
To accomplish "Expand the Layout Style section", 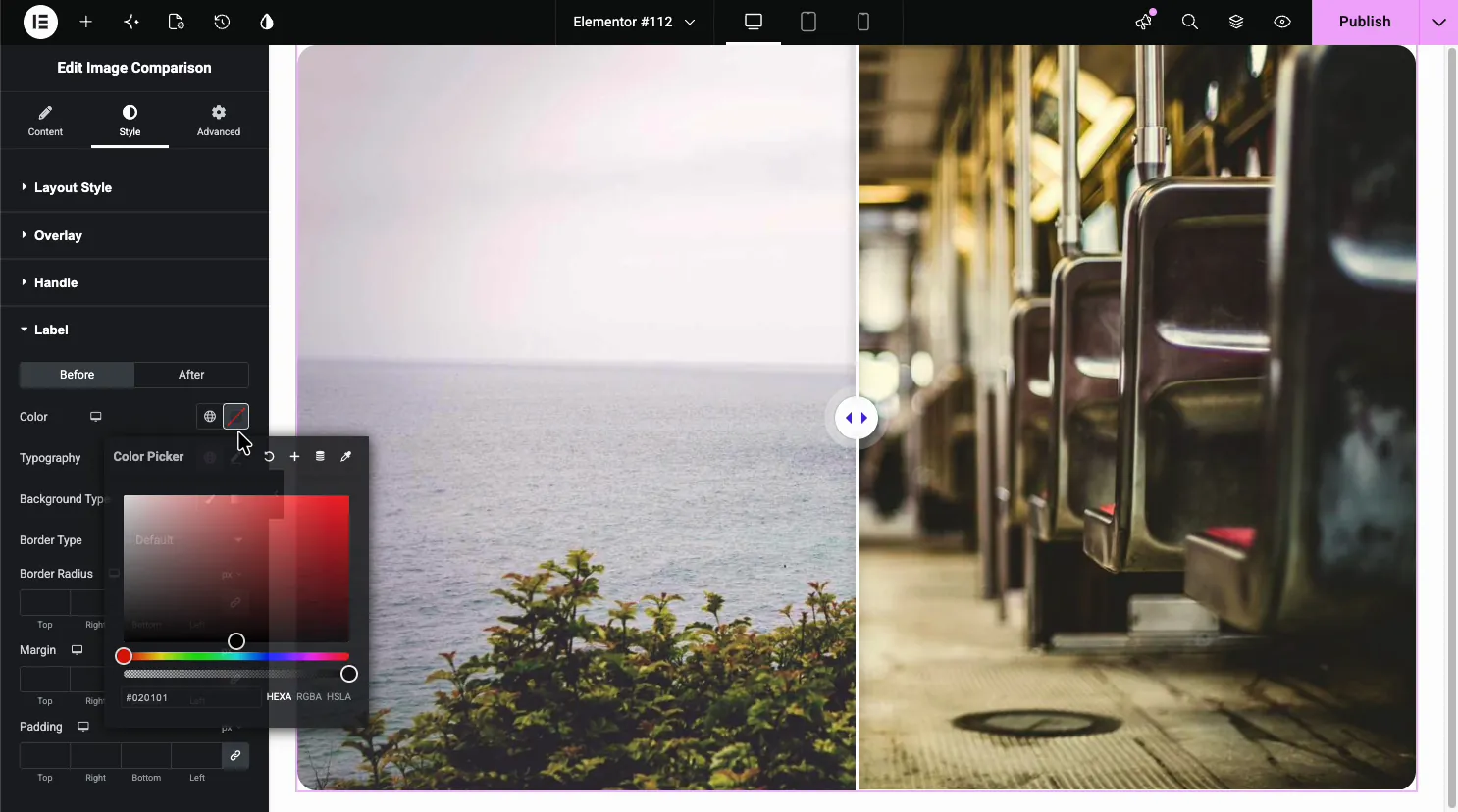I will pos(134,187).
